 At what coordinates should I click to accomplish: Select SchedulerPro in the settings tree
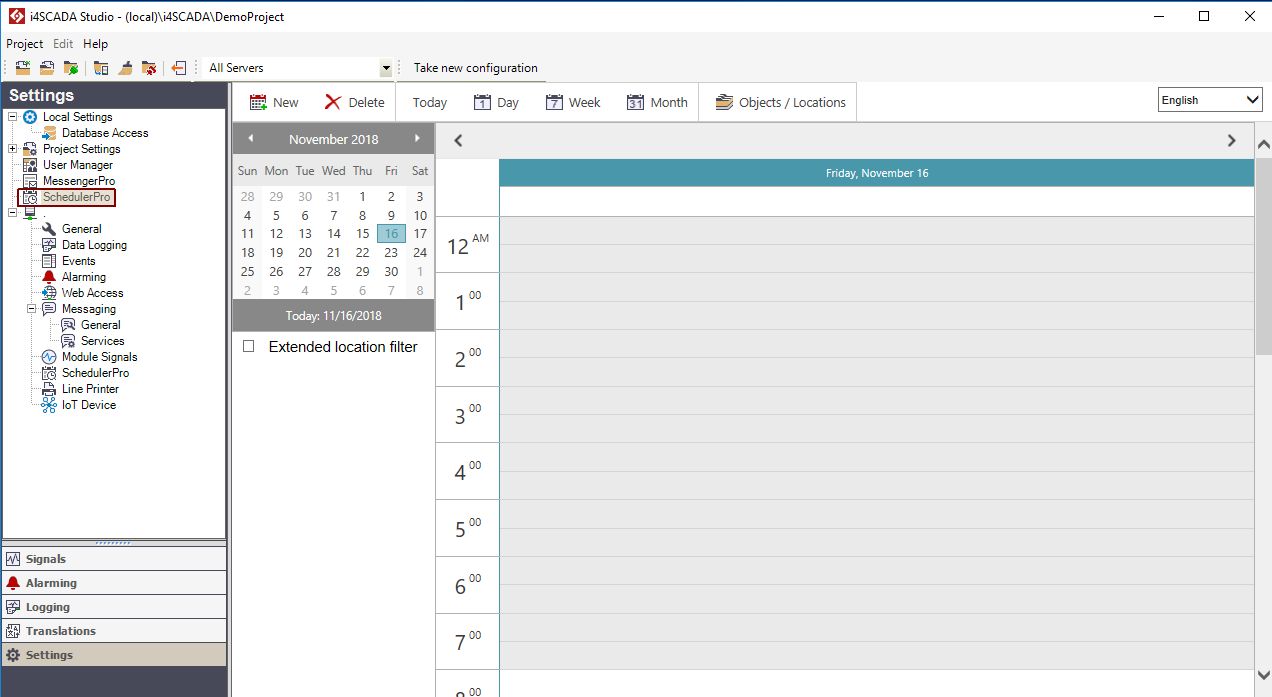point(76,197)
